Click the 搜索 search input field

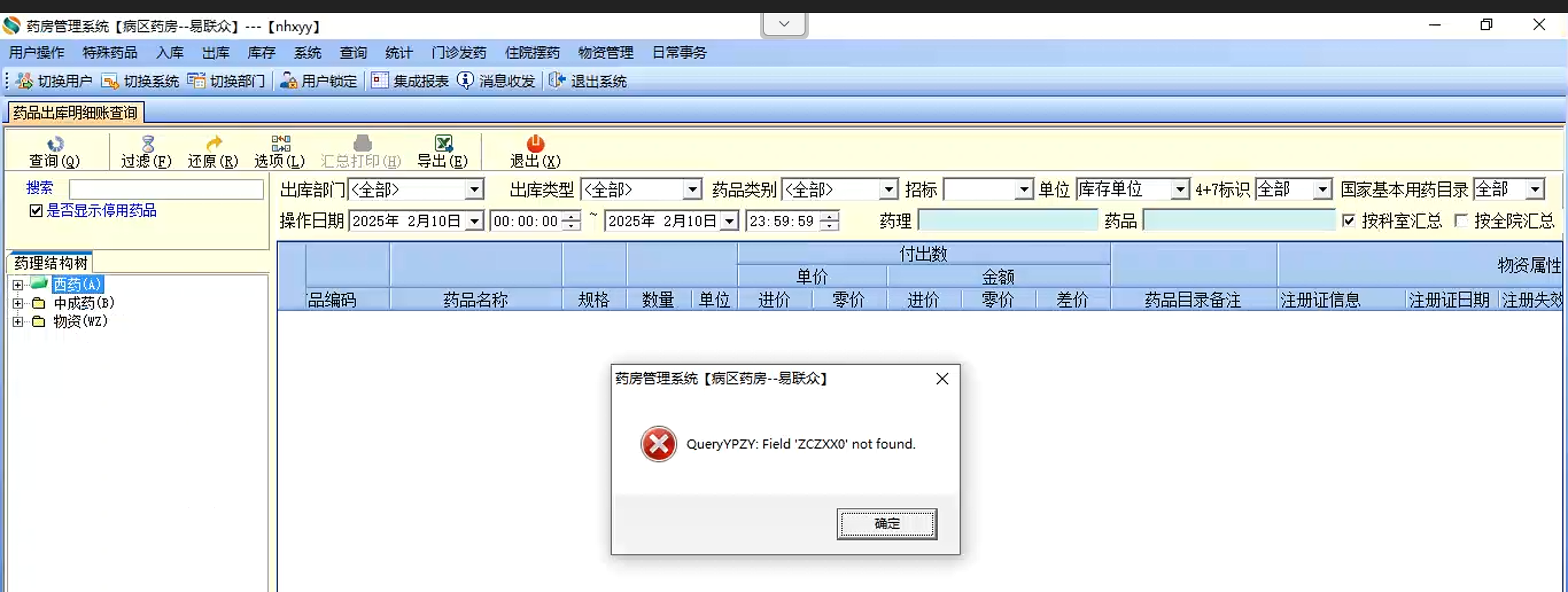pos(167,189)
